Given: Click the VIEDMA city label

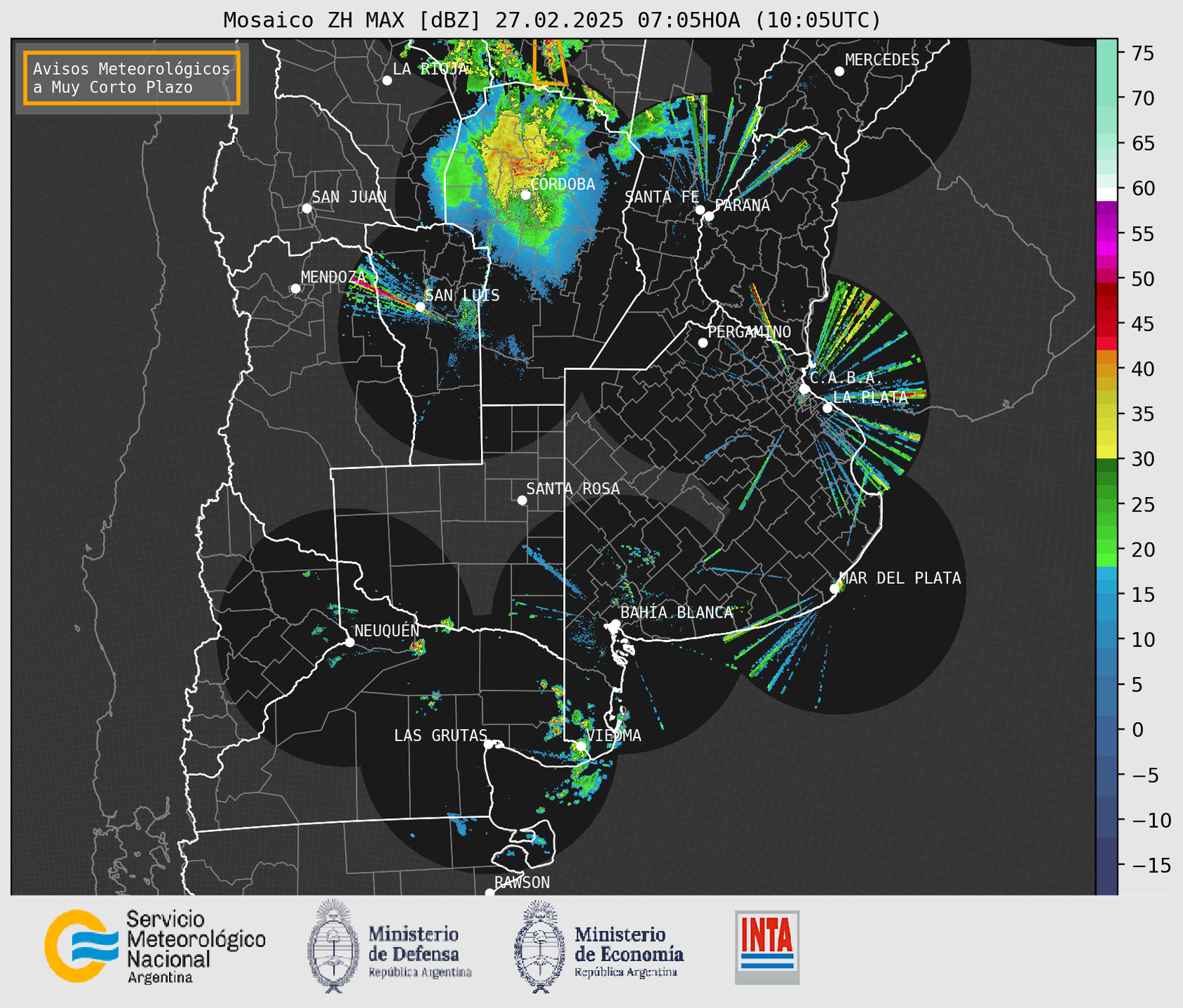Looking at the screenshot, I should 613,735.
